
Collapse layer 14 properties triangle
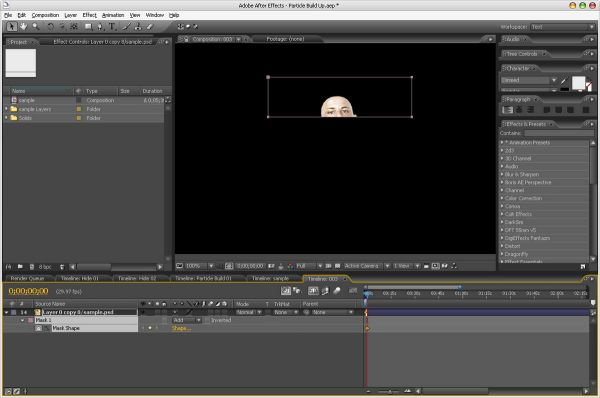6,312
